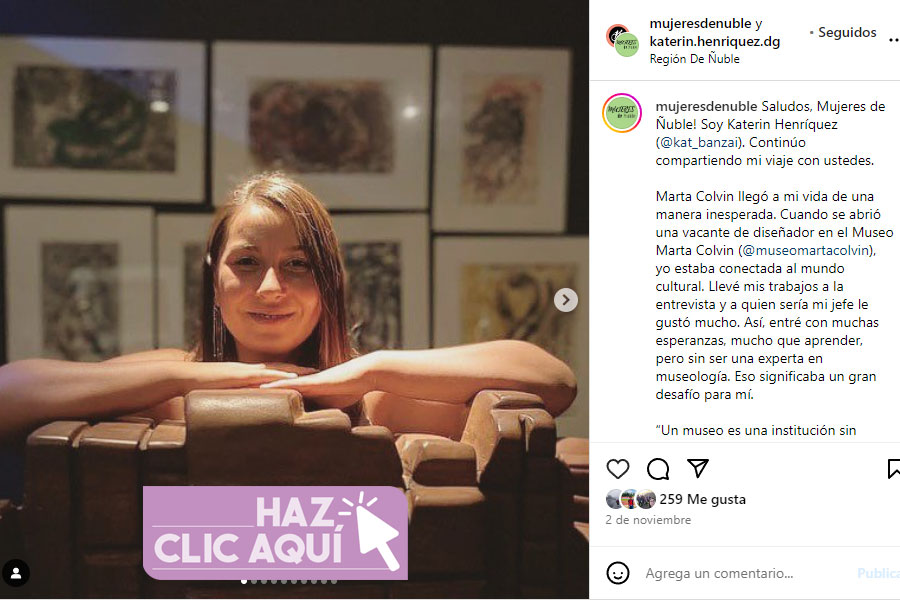The image size is (900, 600).
Task: Share the post via paper plane icon
Action: click(x=698, y=469)
